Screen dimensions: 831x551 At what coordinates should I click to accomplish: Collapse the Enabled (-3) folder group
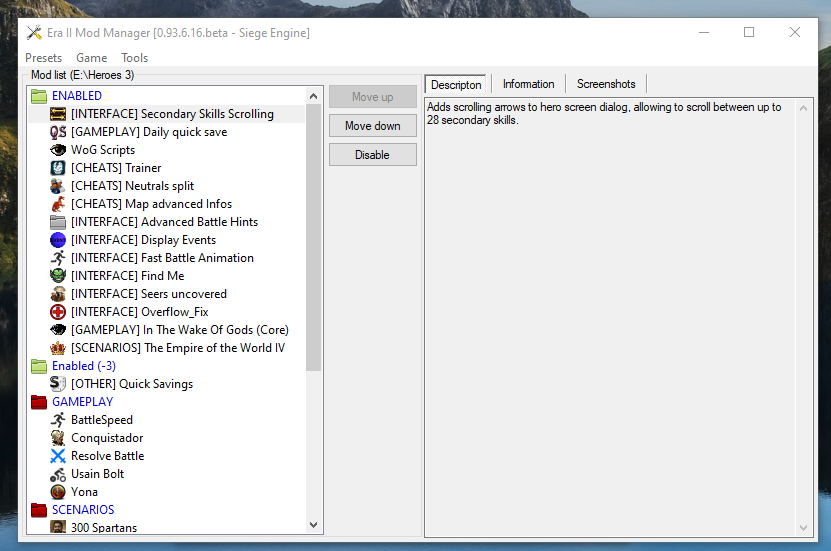pyautogui.click(x=39, y=366)
